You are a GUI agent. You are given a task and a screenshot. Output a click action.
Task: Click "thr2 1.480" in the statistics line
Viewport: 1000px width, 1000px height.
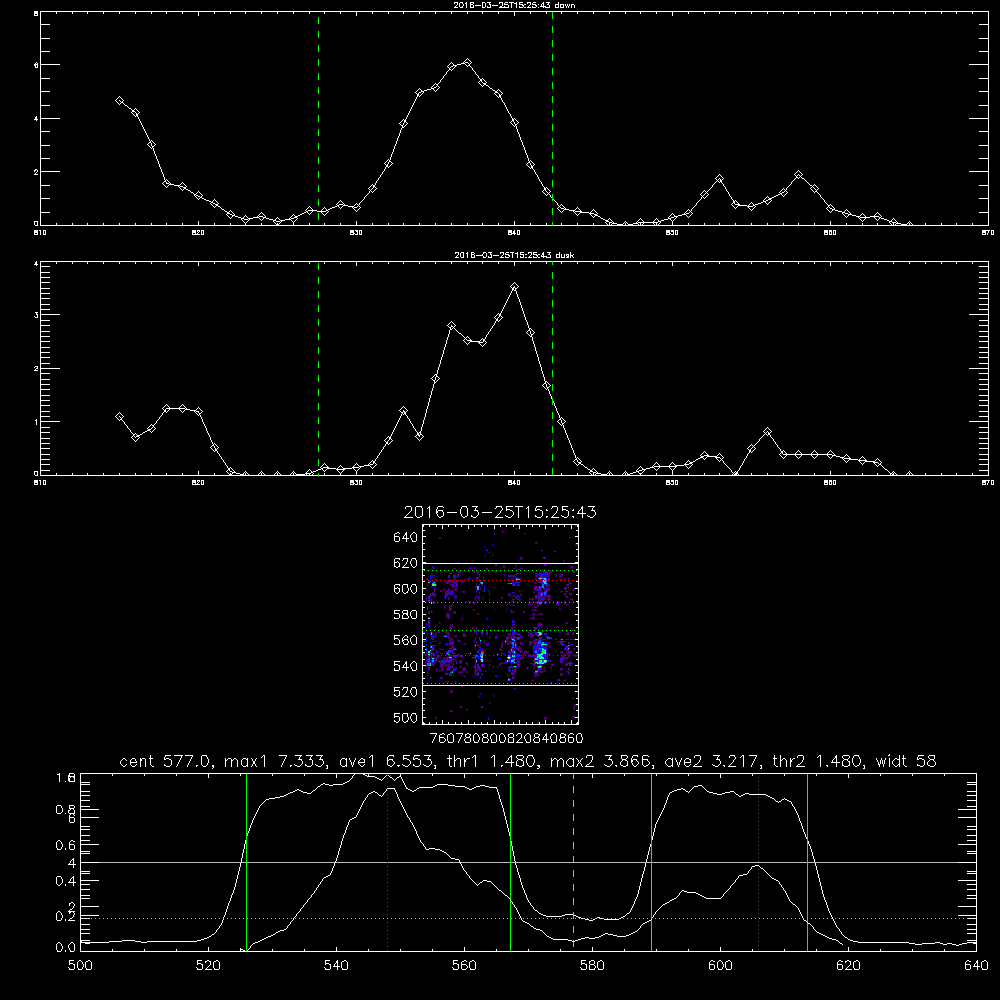[x=818, y=761]
